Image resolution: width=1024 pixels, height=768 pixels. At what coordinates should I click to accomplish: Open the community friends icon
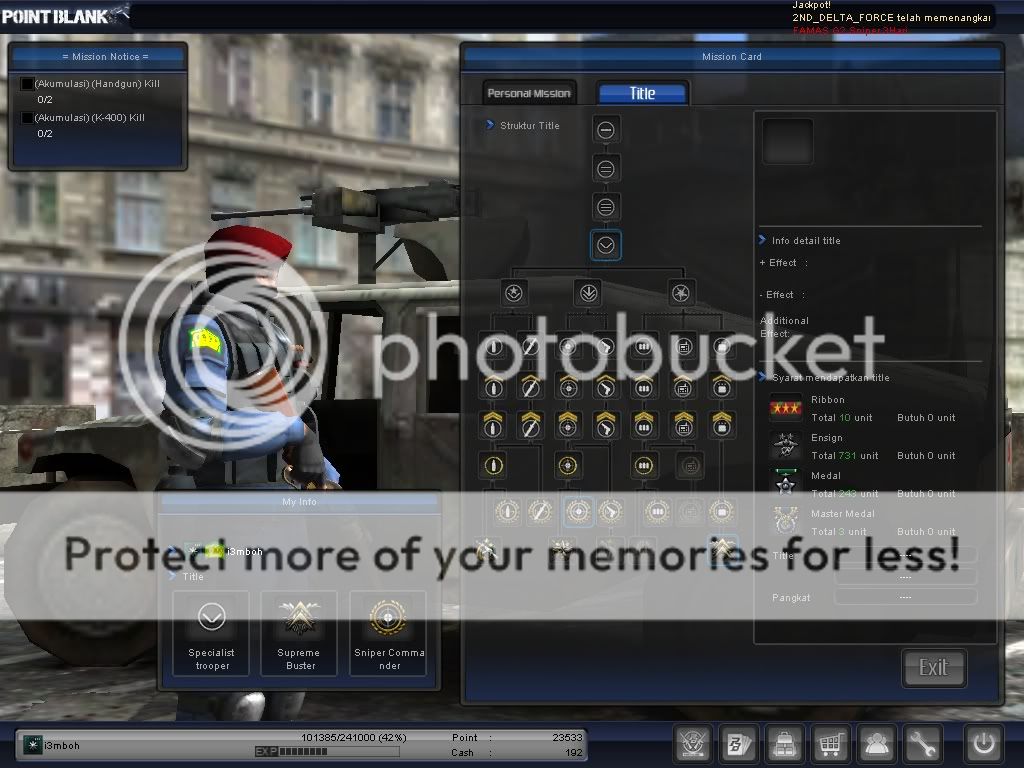(x=876, y=743)
